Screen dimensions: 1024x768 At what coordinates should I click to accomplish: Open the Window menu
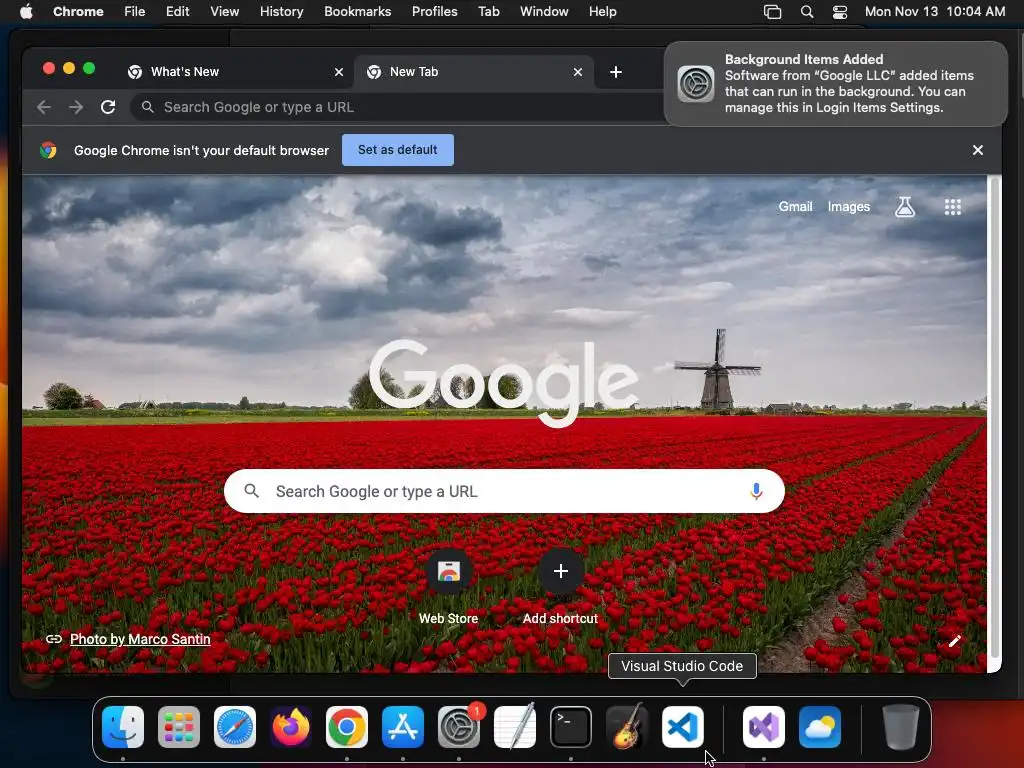(544, 12)
